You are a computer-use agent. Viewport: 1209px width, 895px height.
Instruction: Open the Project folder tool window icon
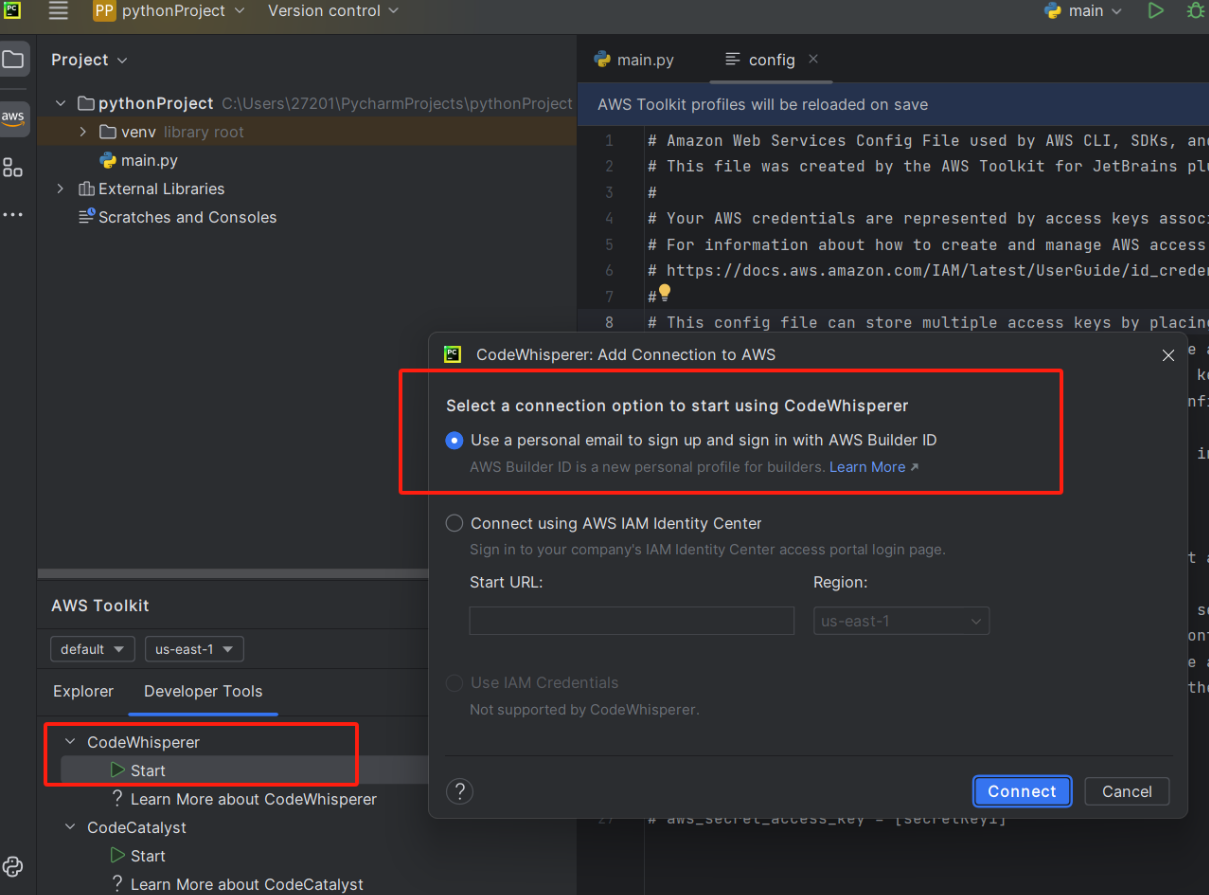coord(13,59)
